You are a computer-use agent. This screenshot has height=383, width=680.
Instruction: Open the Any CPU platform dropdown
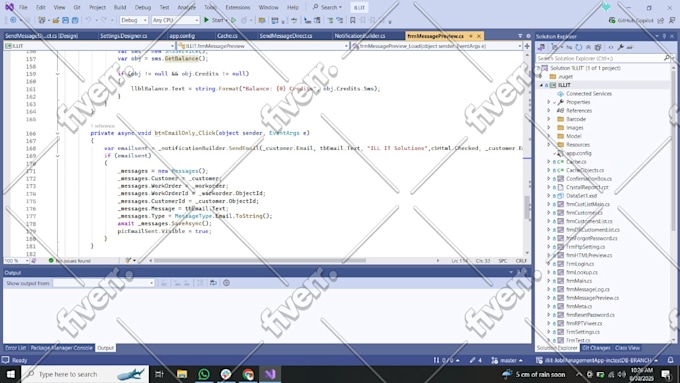click(175, 20)
